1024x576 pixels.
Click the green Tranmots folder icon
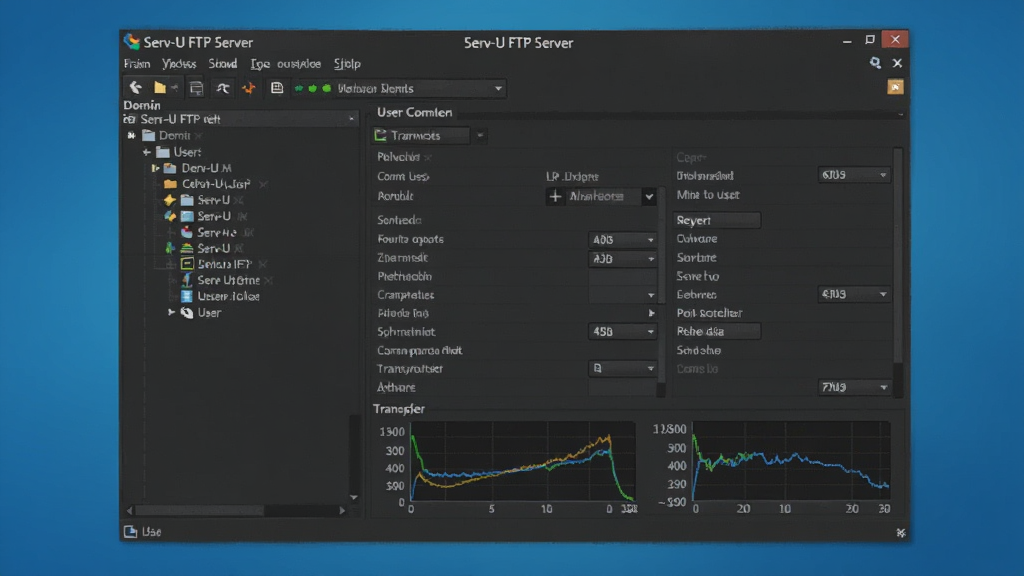coord(381,135)
